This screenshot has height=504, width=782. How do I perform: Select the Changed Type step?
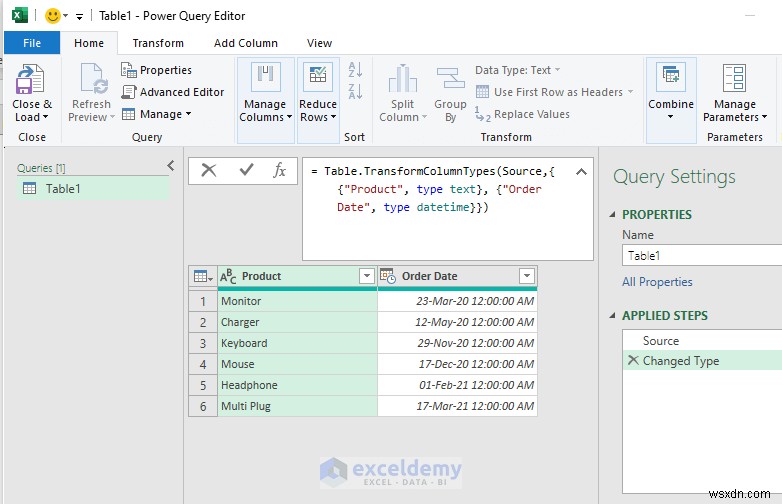[702, 360]
